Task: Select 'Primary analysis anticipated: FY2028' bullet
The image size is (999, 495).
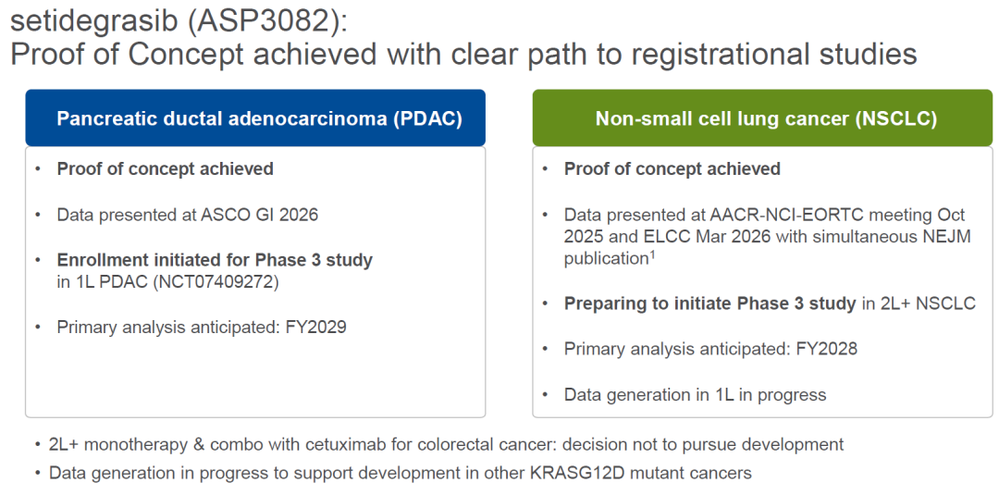Action: (x=710, y=349)
